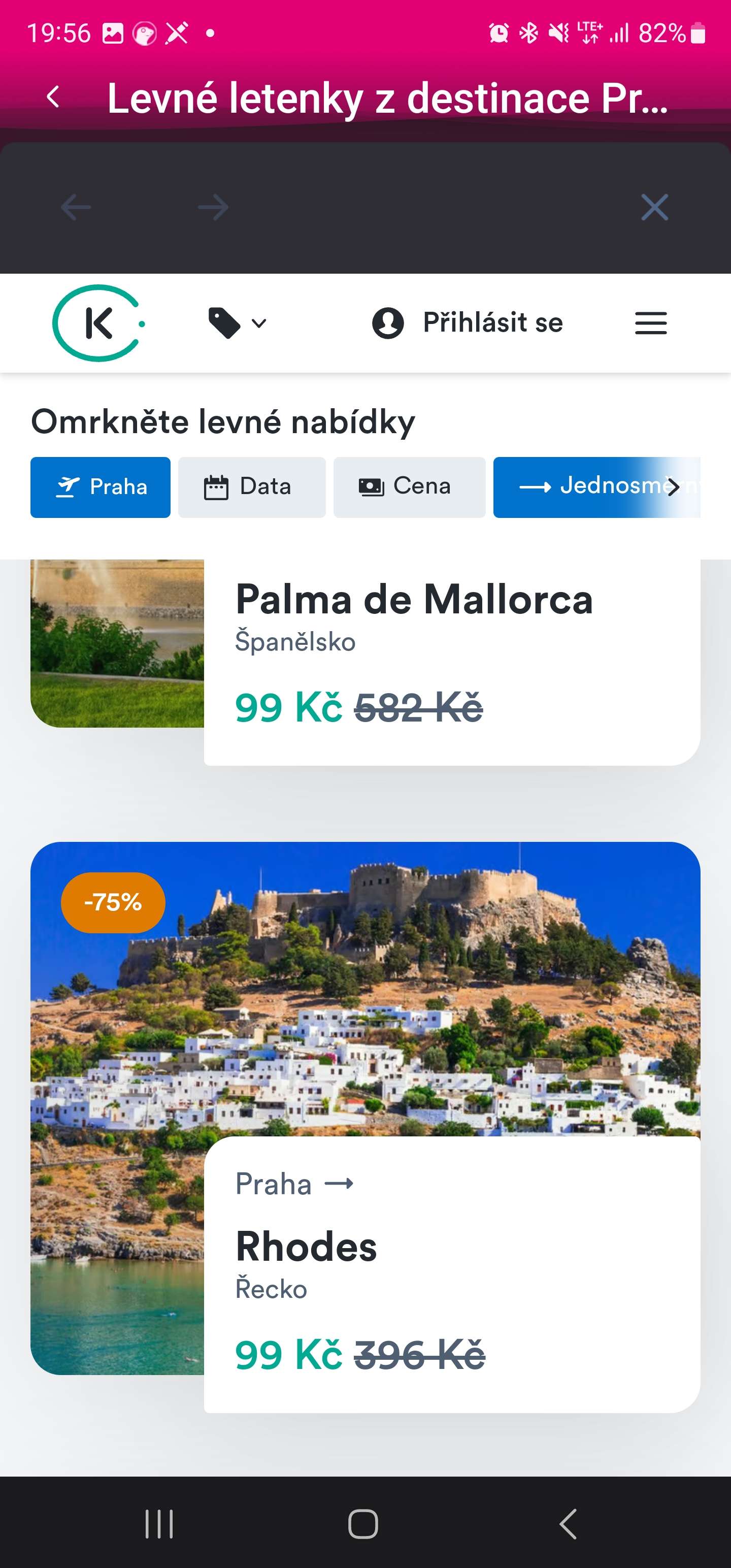Toggle the Jednosměrný one-way filter
Screen dimensions: 731x1568
[x=596, y=487]
